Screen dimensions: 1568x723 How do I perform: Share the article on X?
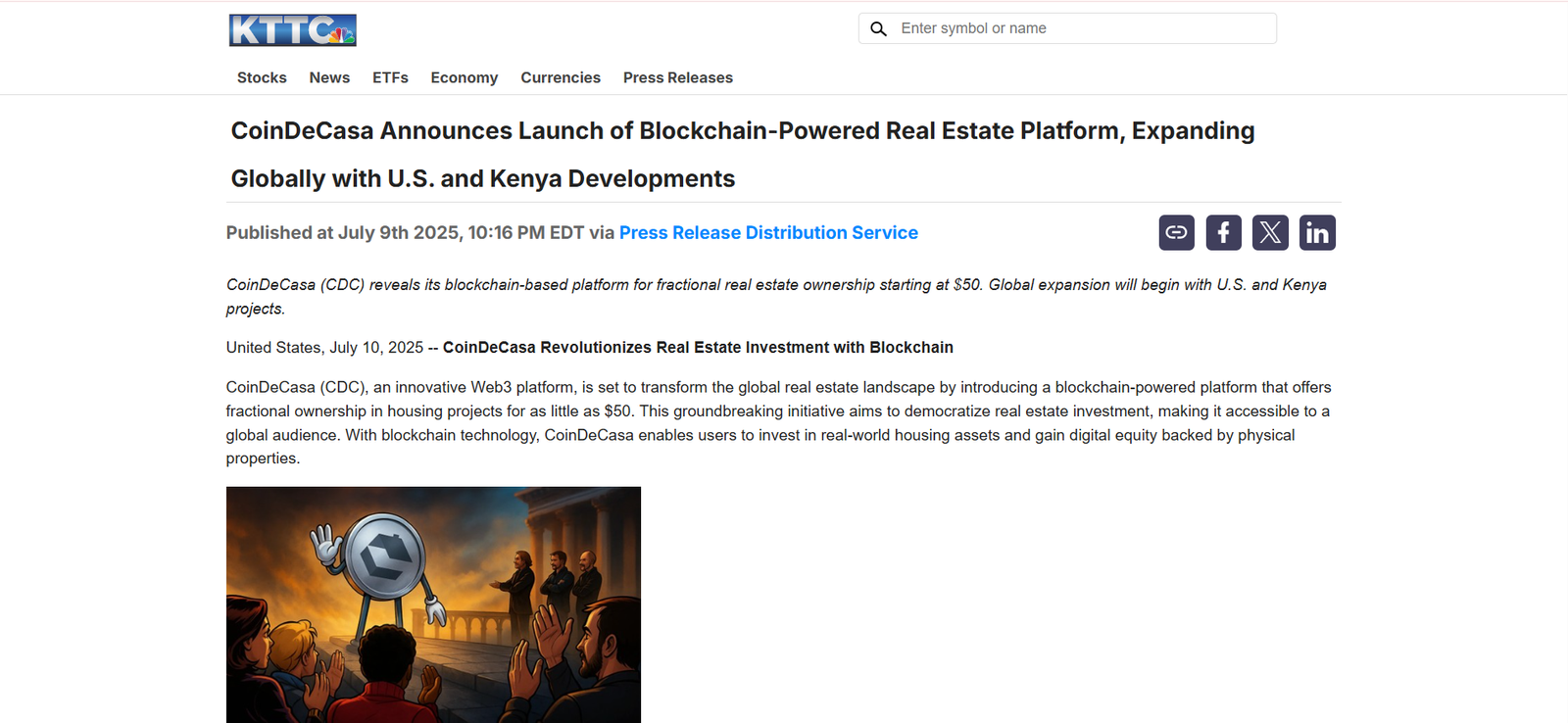[1270, 233]
